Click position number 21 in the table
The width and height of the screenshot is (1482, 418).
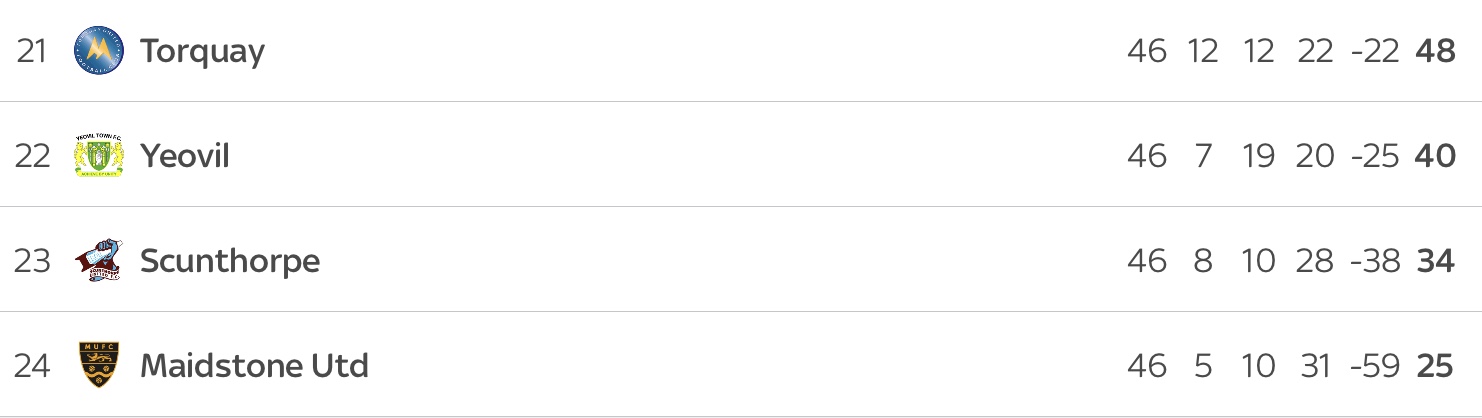point(32,51)
